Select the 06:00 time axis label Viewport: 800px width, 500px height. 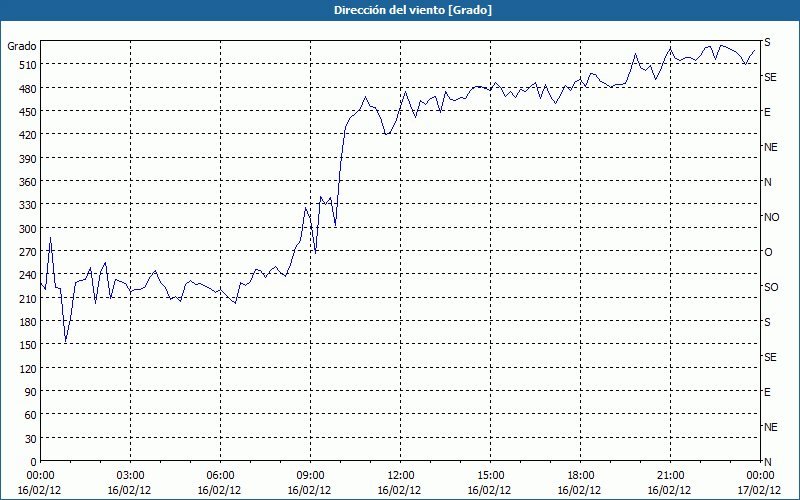pos(220,476)
